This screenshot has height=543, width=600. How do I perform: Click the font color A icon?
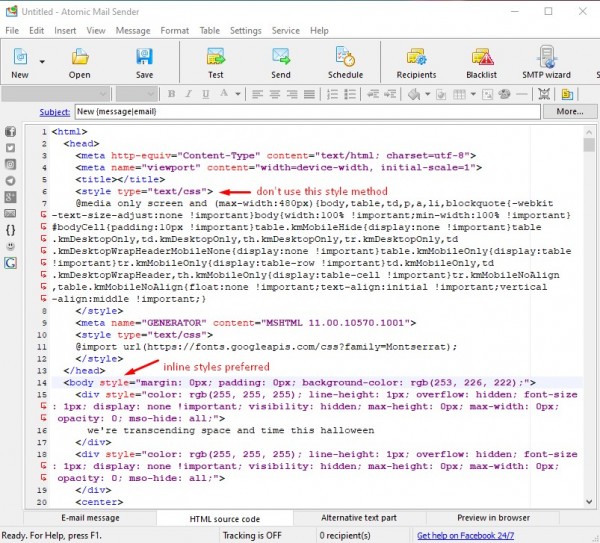pyautogui.click(x=224, y=93)
